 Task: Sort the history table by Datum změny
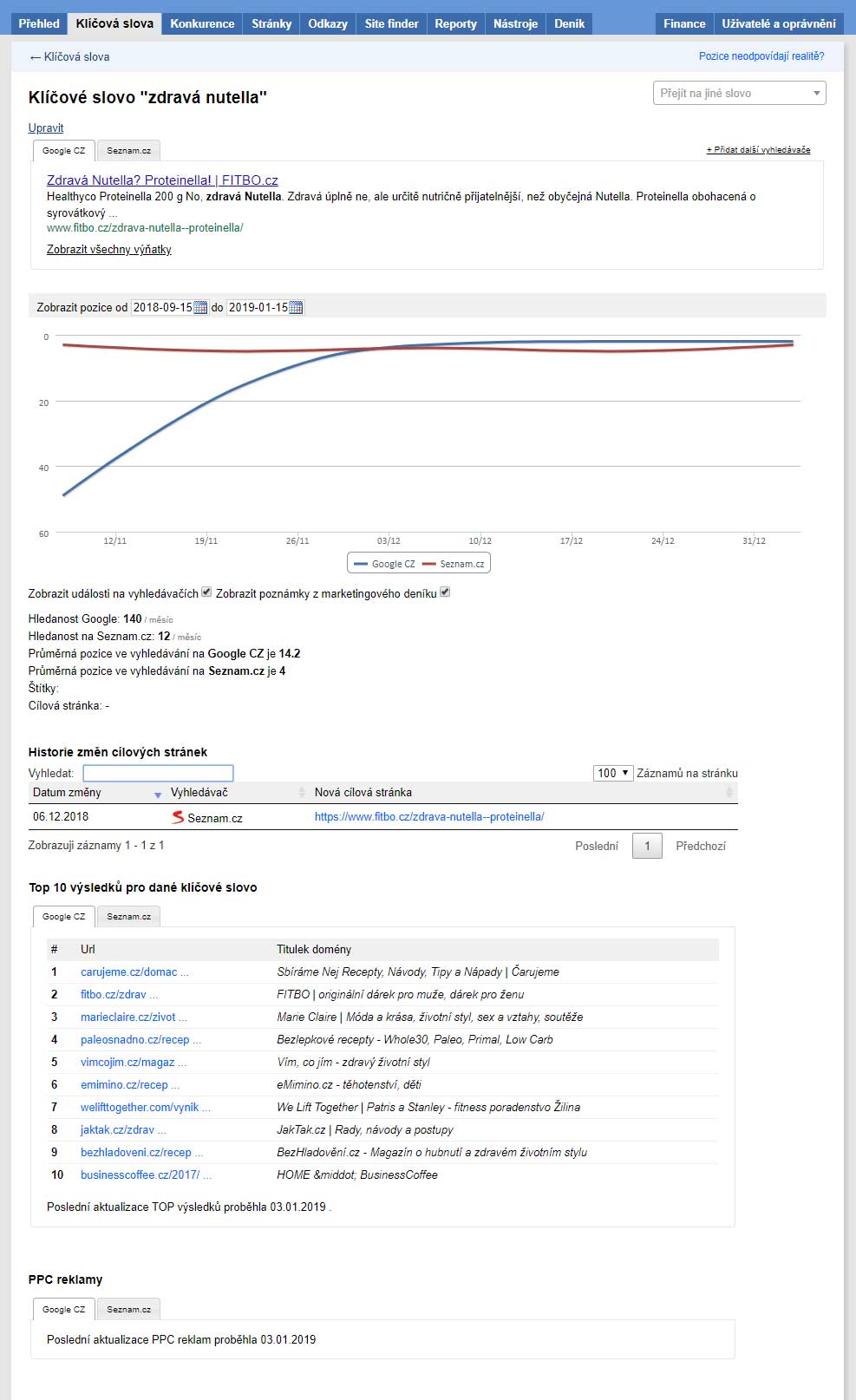point(158,794)
